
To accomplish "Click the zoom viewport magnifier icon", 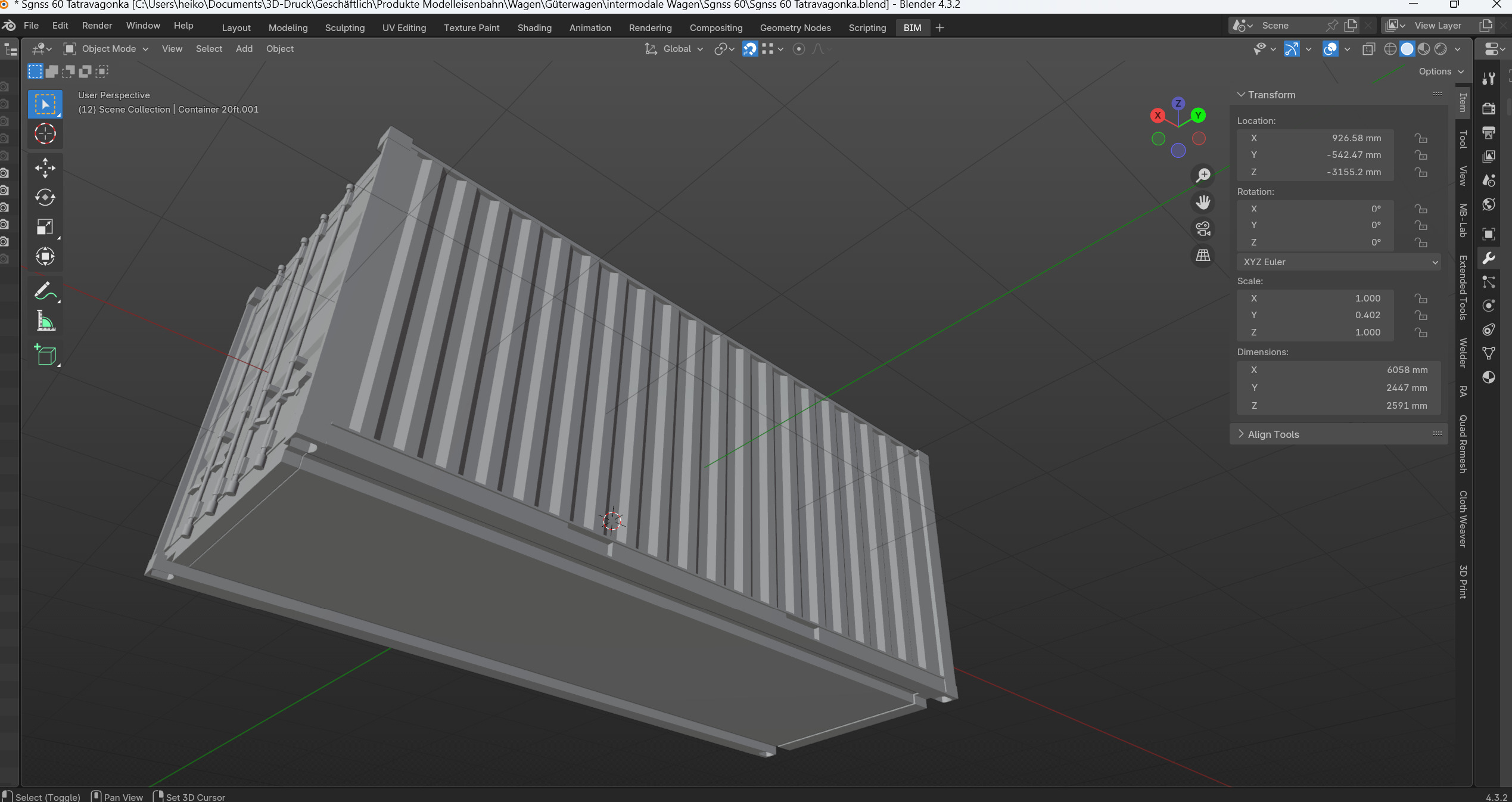I will pos(1203,175).
